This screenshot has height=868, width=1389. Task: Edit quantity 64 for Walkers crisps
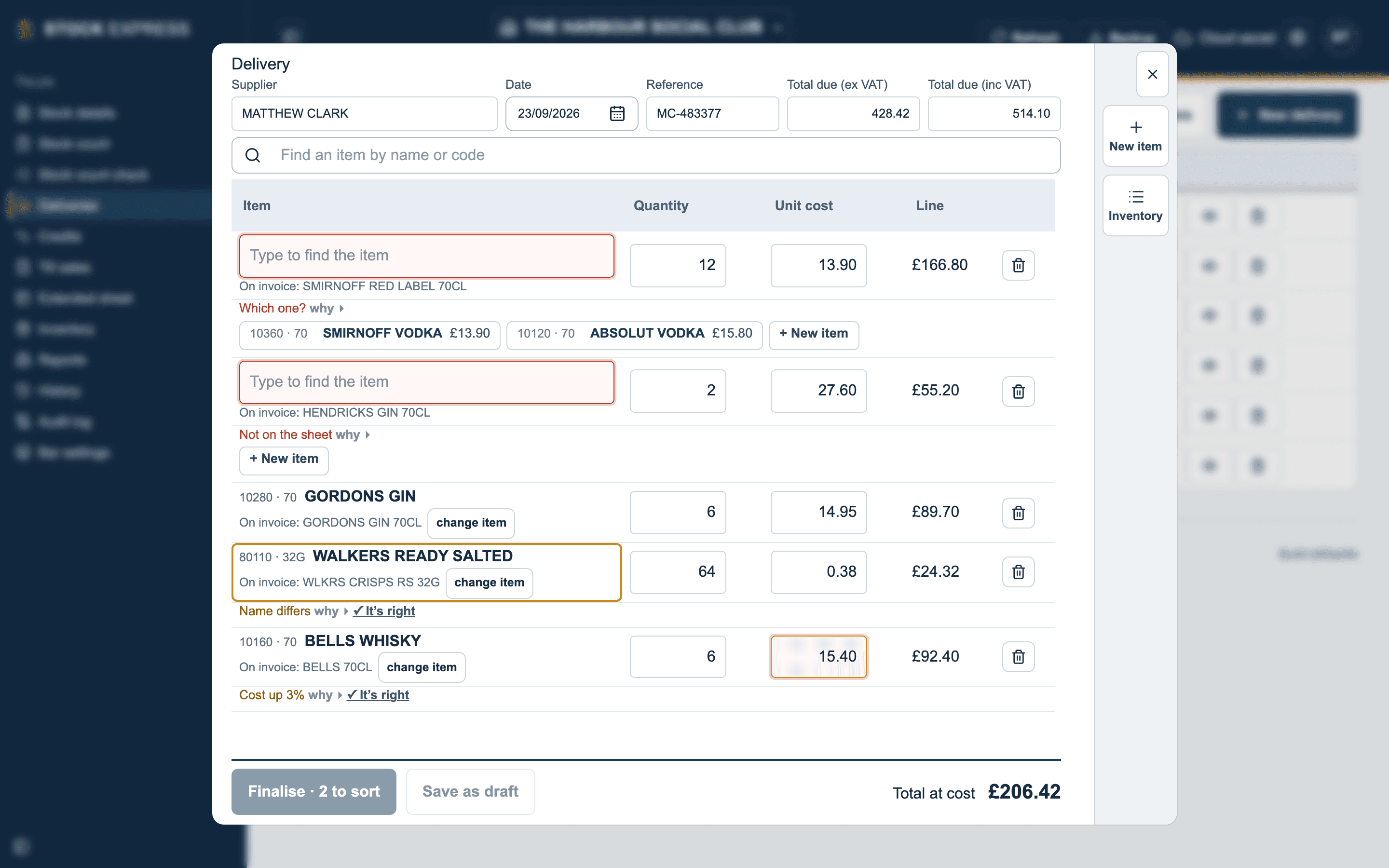tap(677, 572)
